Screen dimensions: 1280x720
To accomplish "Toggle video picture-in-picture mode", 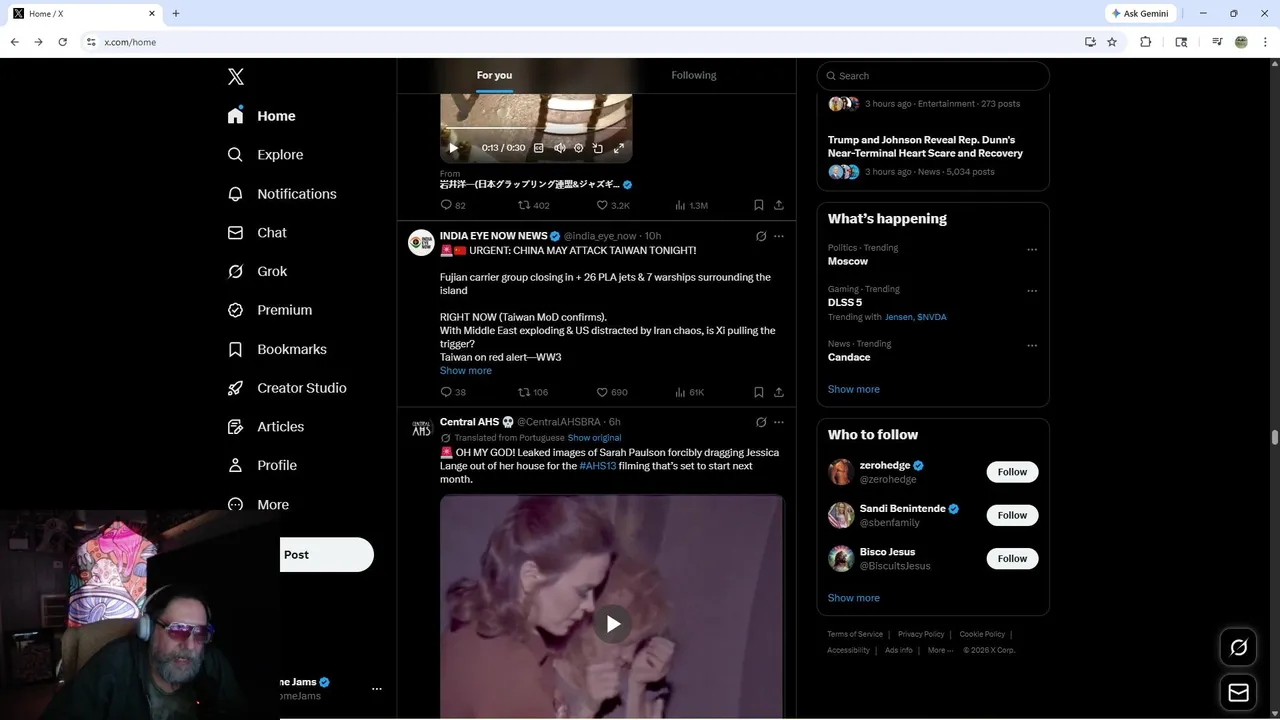I will tap(598, 148).
